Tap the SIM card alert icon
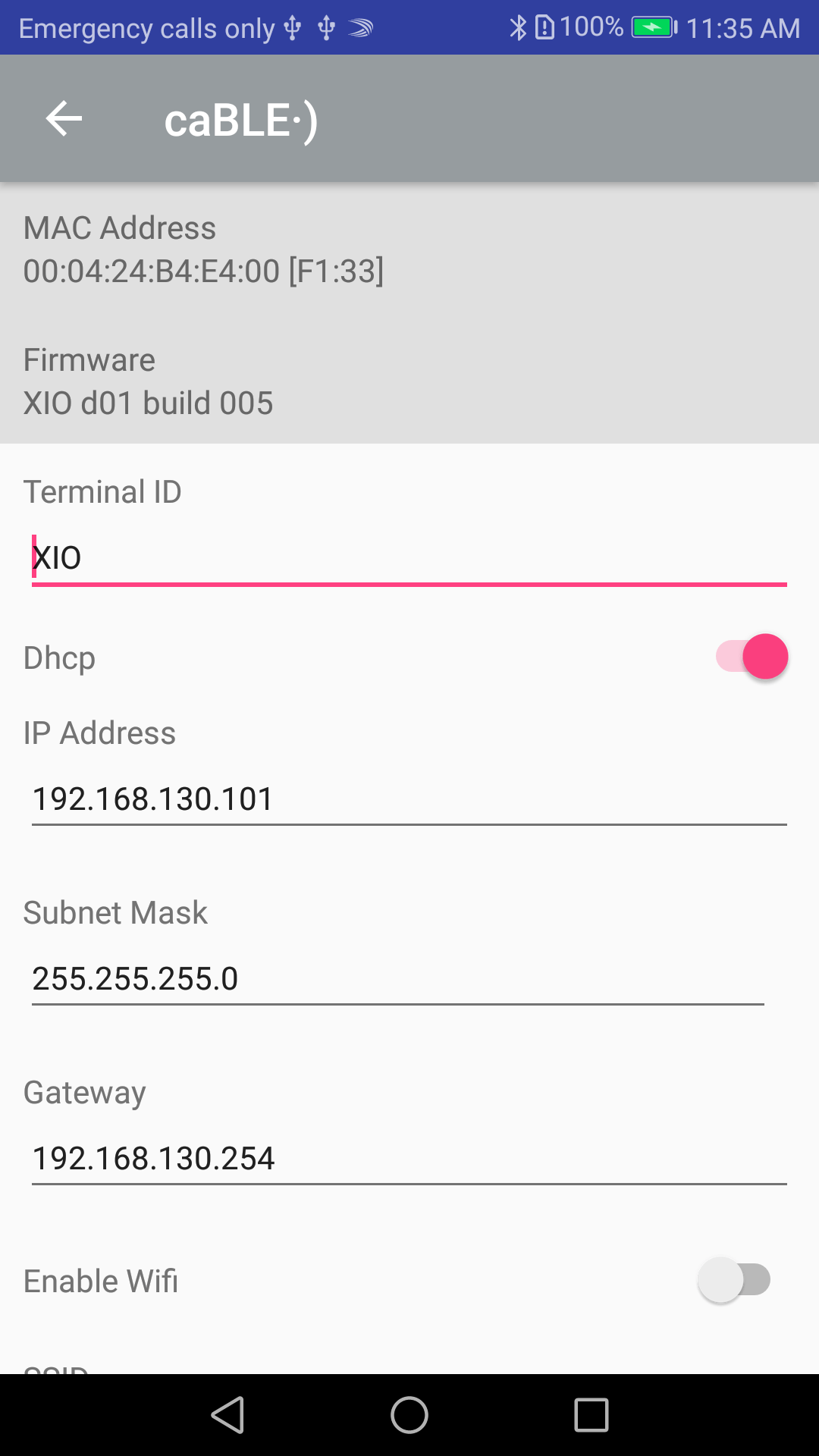 tap(544, 28)
